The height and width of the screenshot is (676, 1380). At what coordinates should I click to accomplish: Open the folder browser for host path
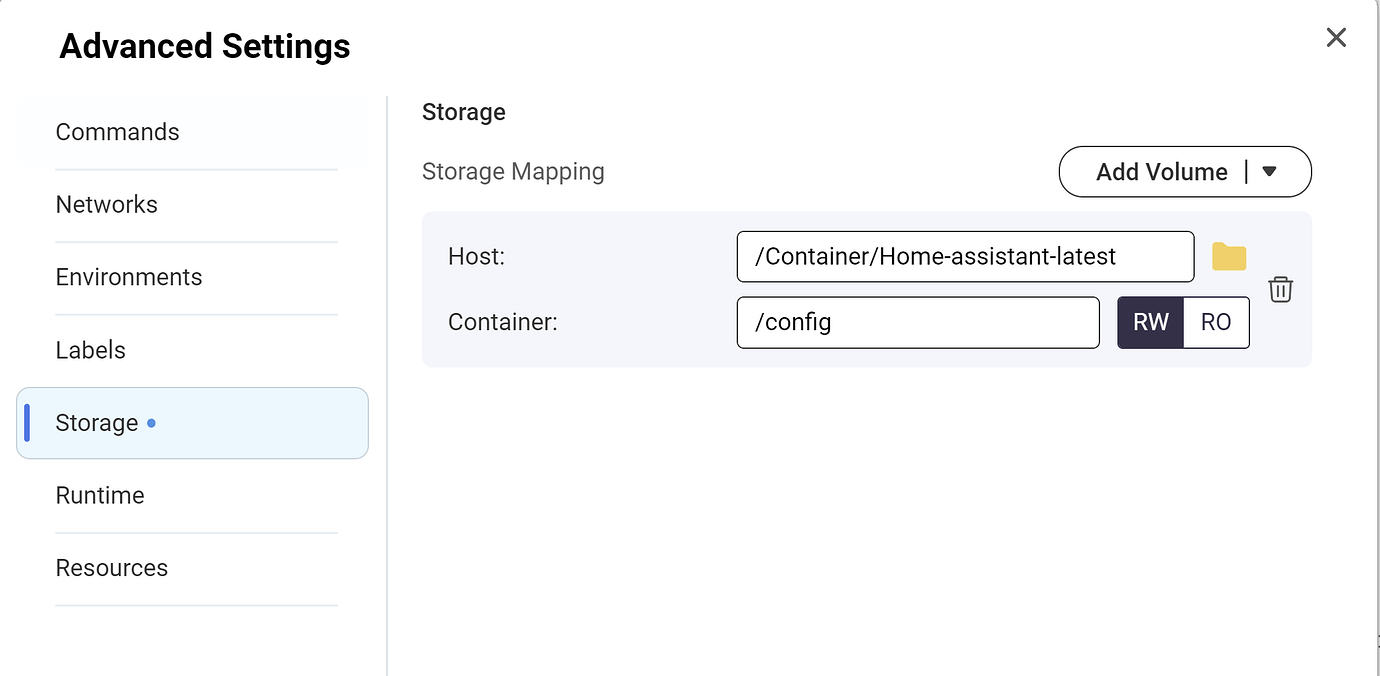1228,257
